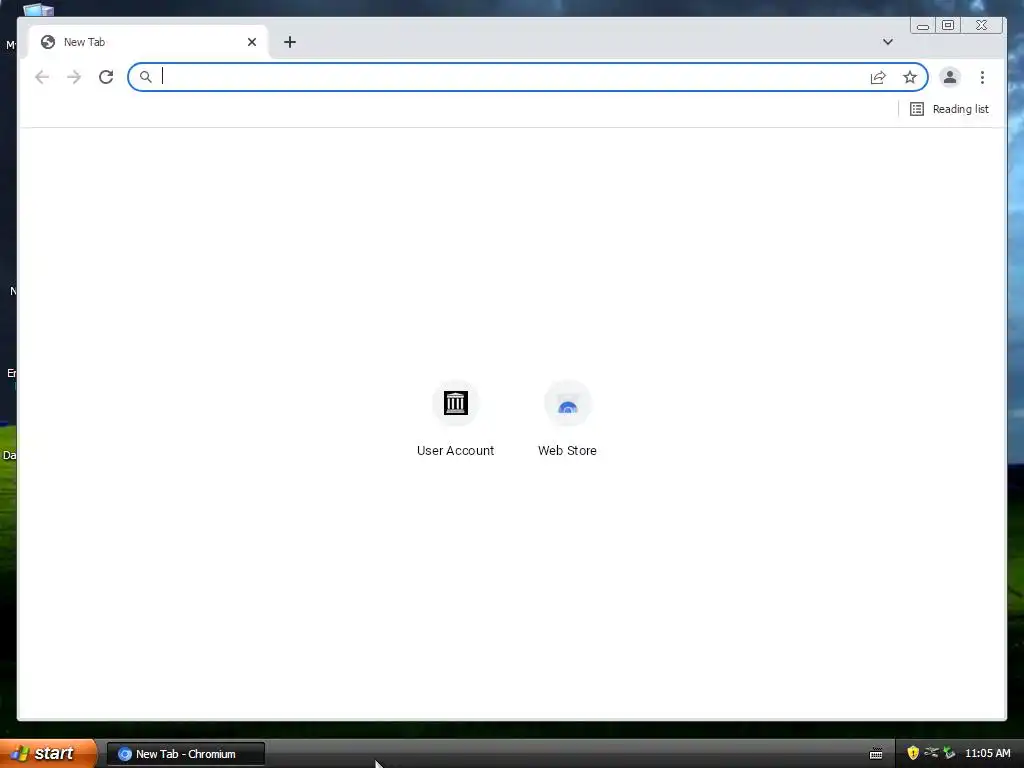Screen dimensions: 1024x768
Task: Click the forward navigation arrow
Action: 74,77
